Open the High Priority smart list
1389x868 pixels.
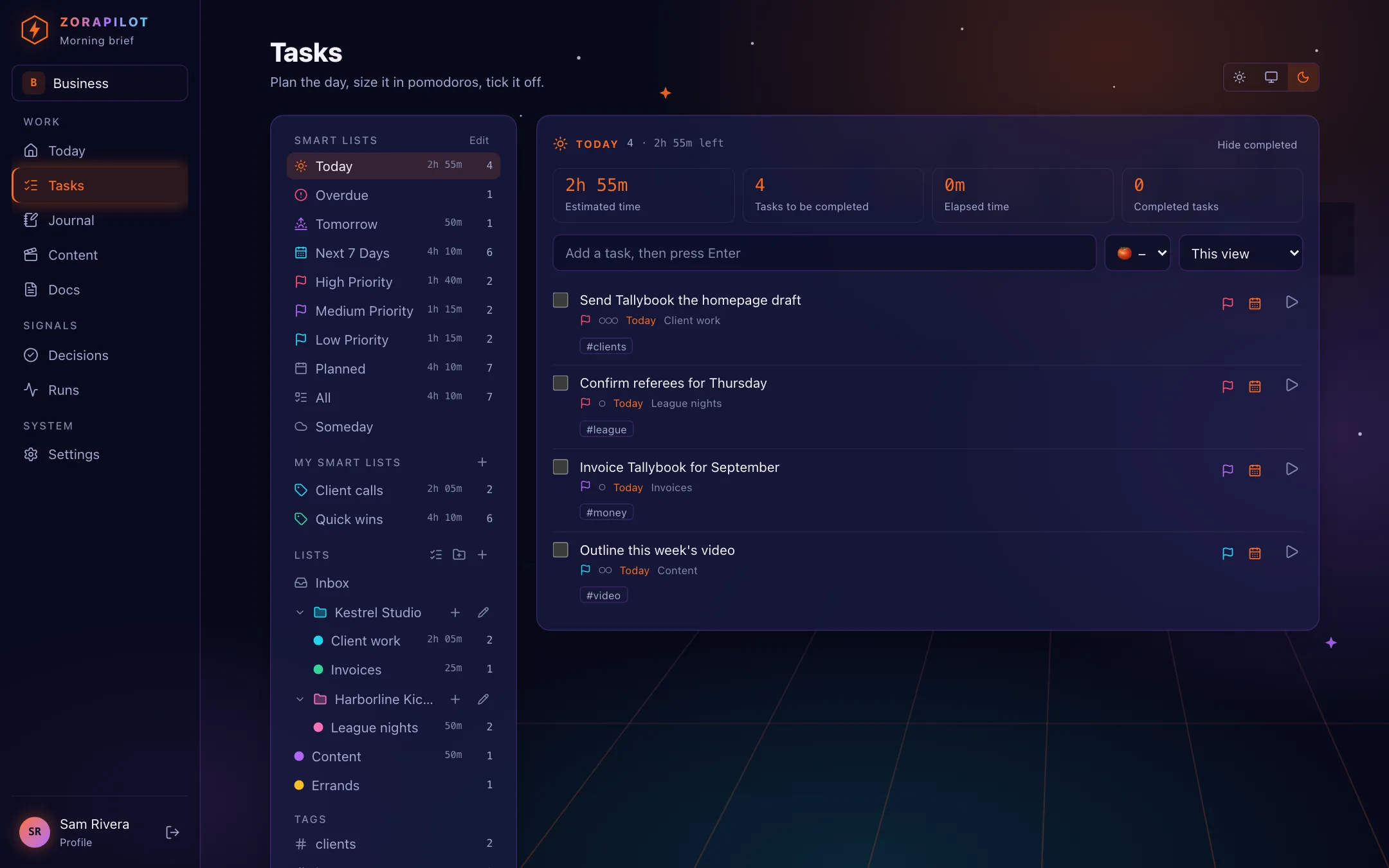(394, 282)
